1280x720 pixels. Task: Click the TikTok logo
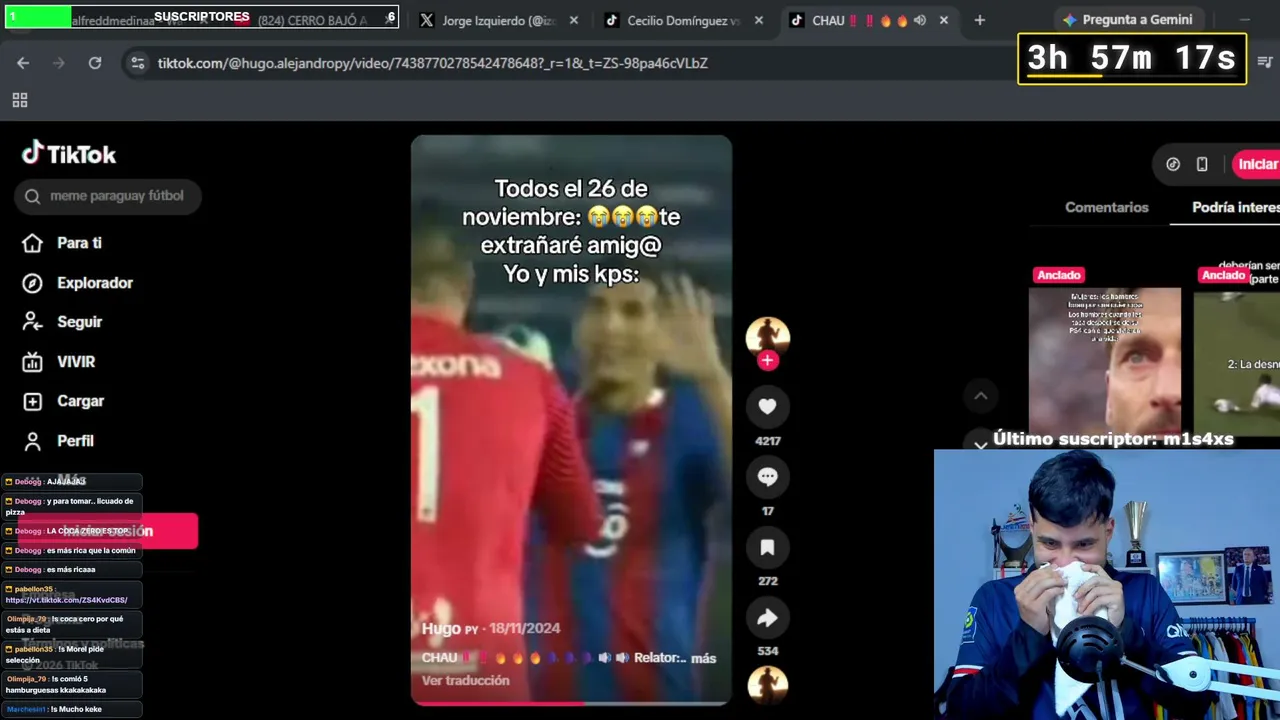69,153
